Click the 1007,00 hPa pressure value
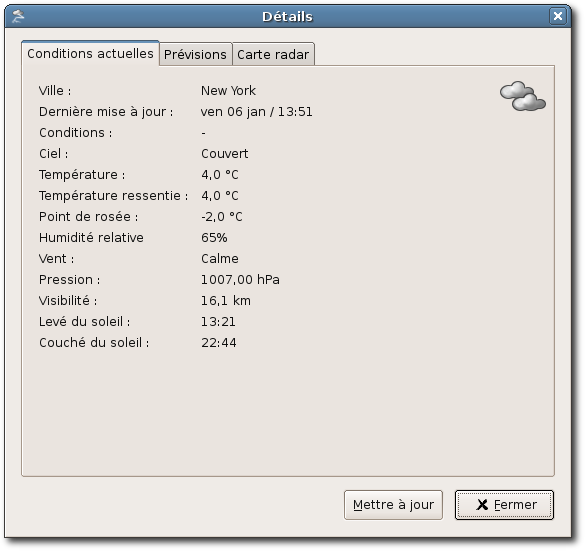The image size is (585, 551). (x=240, y=280)
